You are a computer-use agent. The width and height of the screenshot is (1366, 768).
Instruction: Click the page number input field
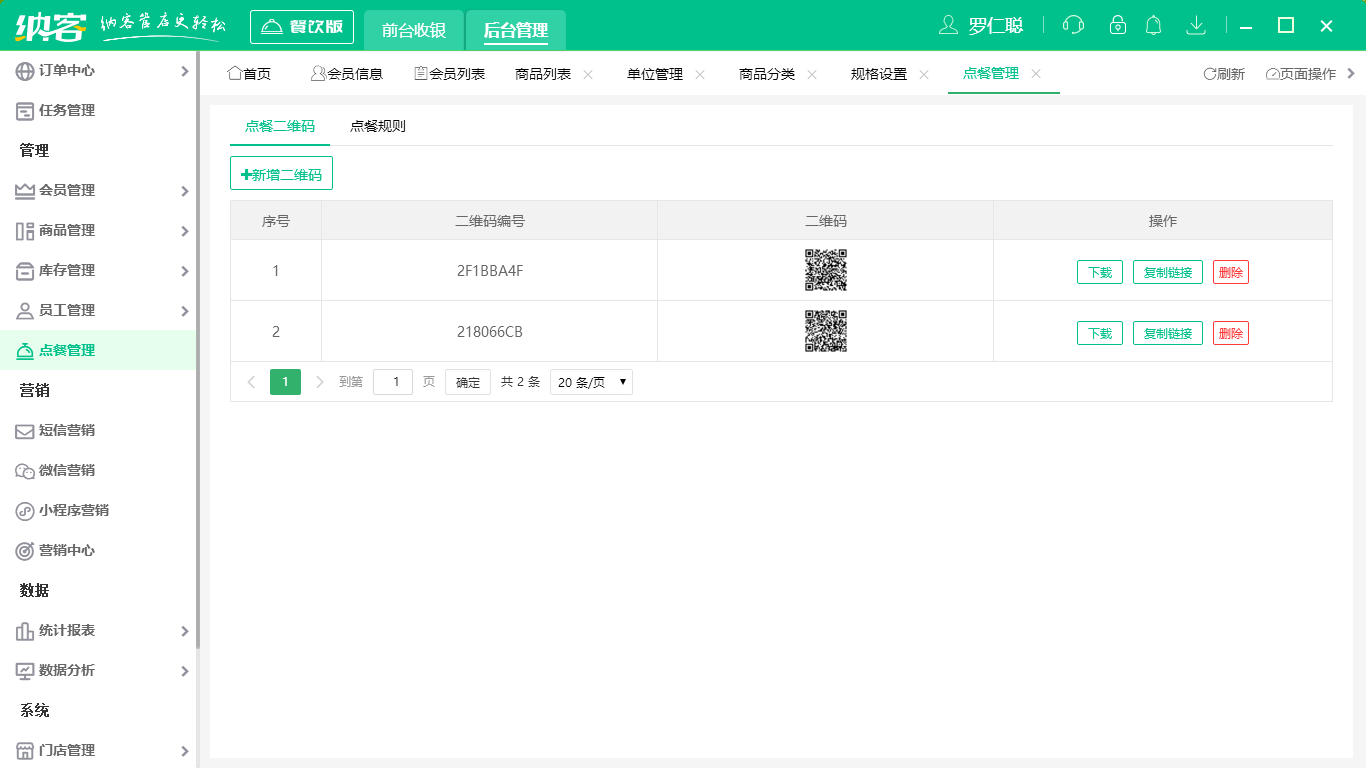[x=393, y=382]
